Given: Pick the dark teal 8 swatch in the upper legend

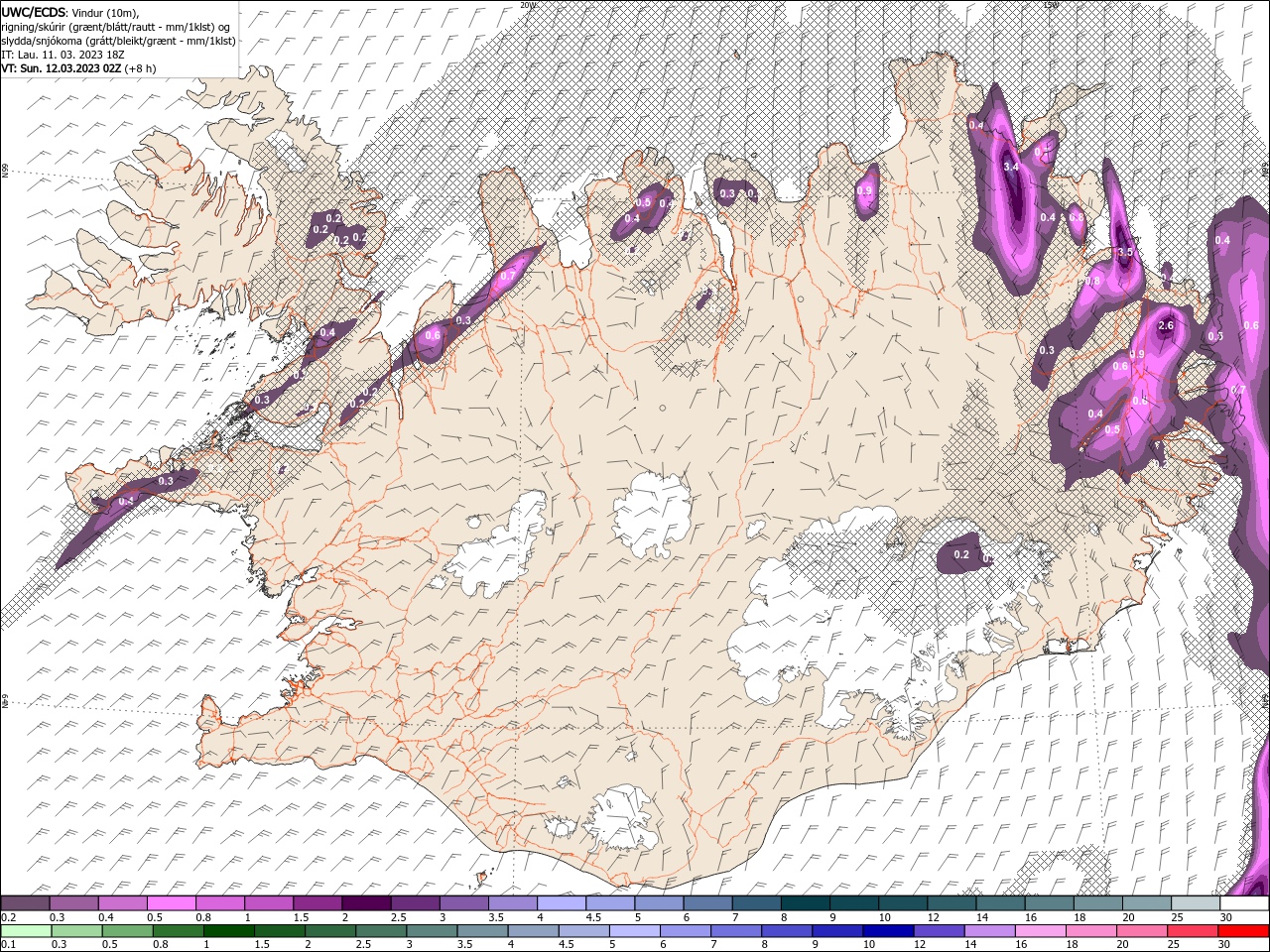Looking at the screenshot, I should pos(806,903).
